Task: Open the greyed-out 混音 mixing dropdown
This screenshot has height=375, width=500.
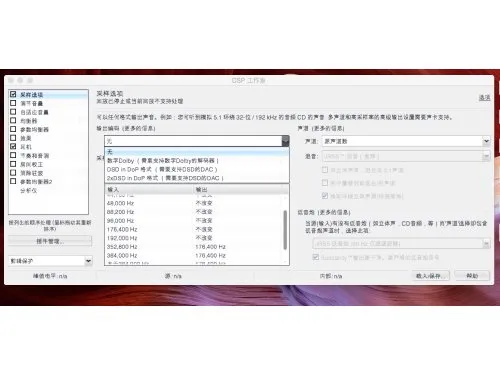Action: tap(406, 156)
